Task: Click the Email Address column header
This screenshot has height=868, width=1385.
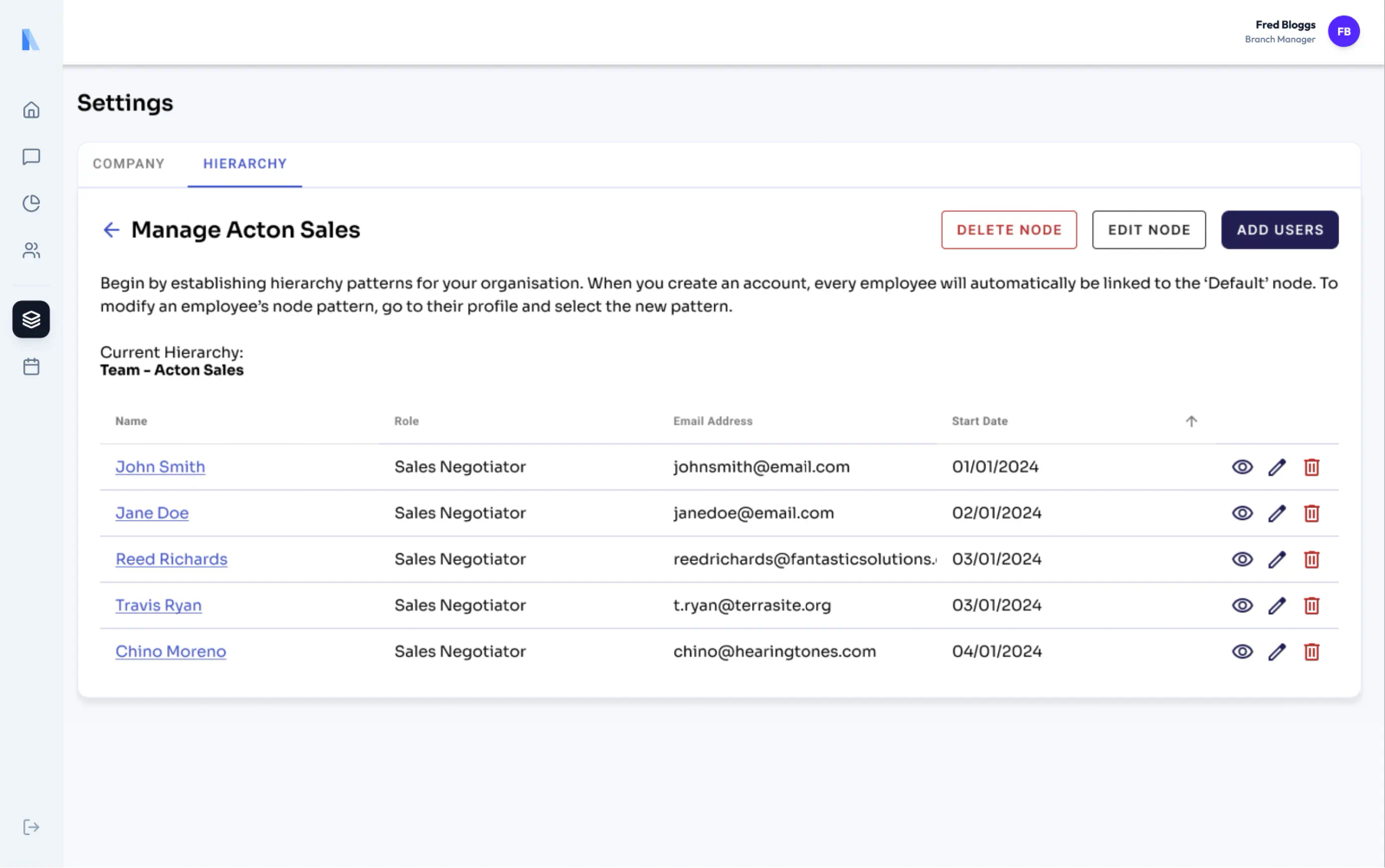Action: (713, 421)
